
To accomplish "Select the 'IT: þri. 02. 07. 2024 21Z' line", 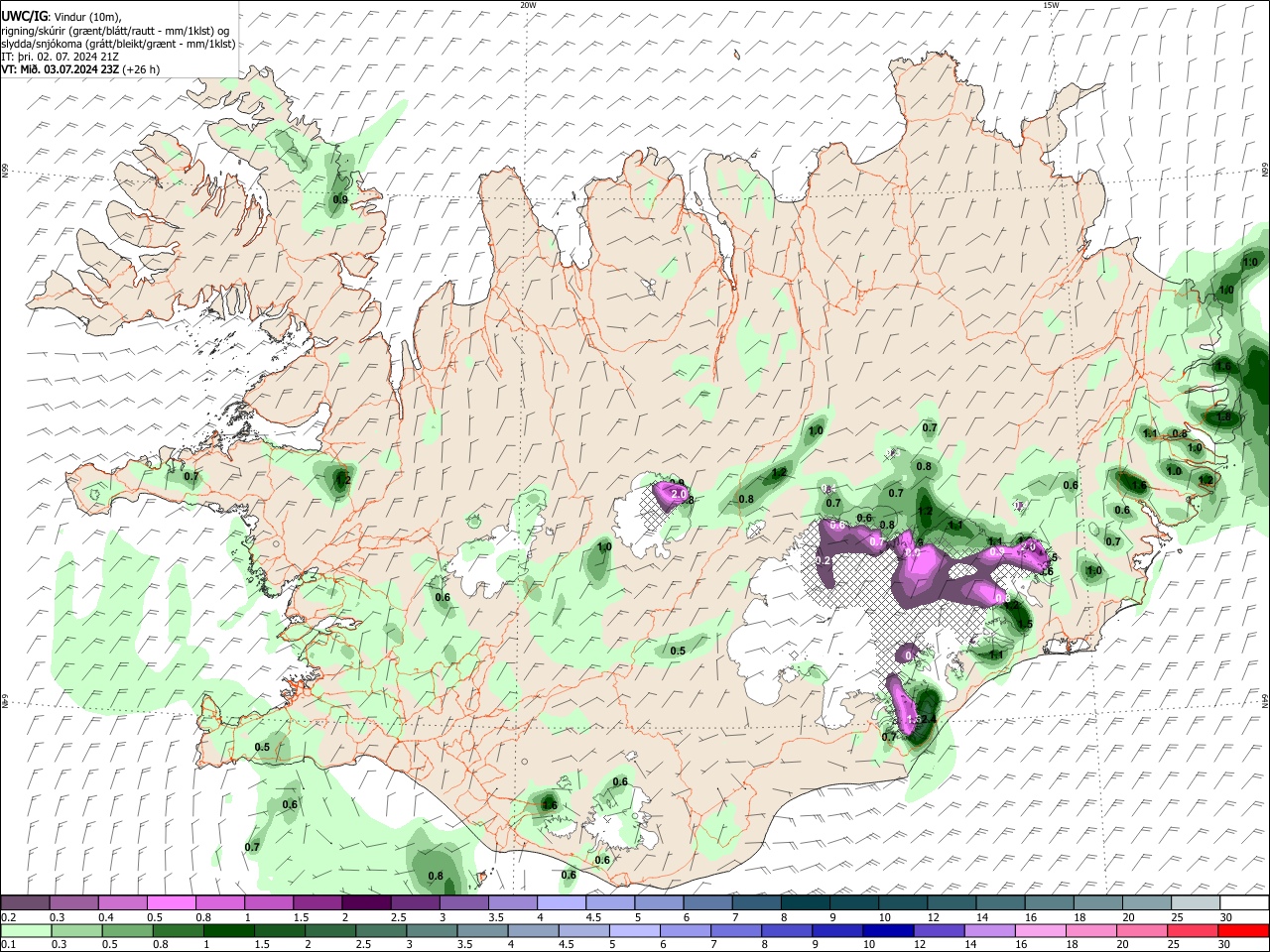I will point(61,57).
